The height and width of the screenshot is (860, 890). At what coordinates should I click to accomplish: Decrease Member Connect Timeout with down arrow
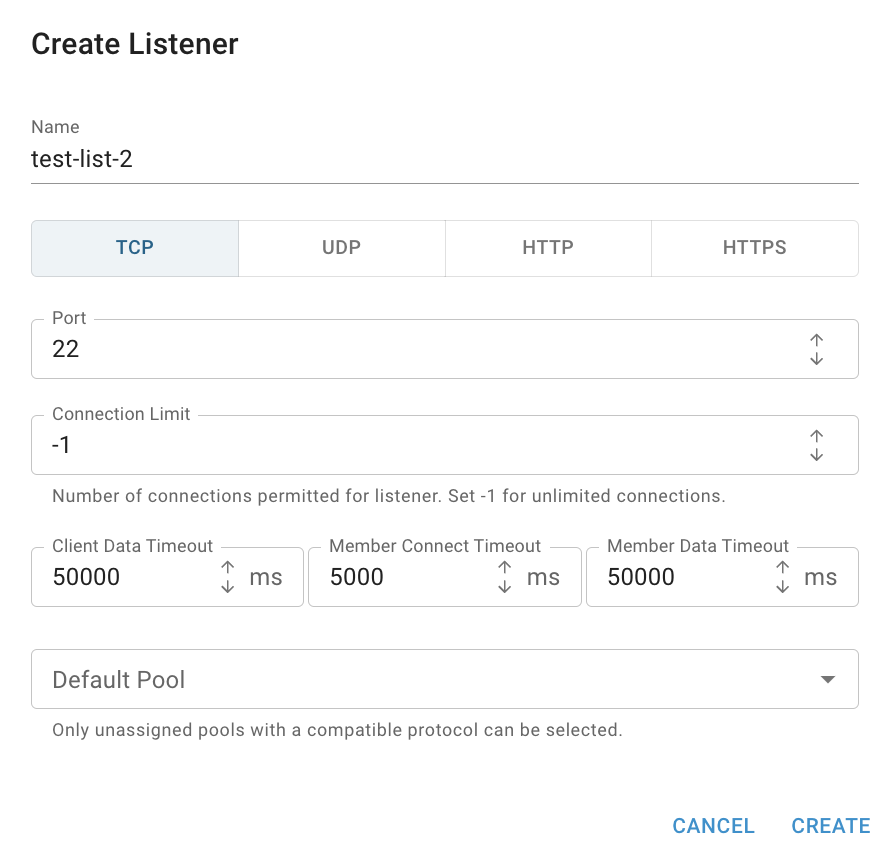[505, 586]
